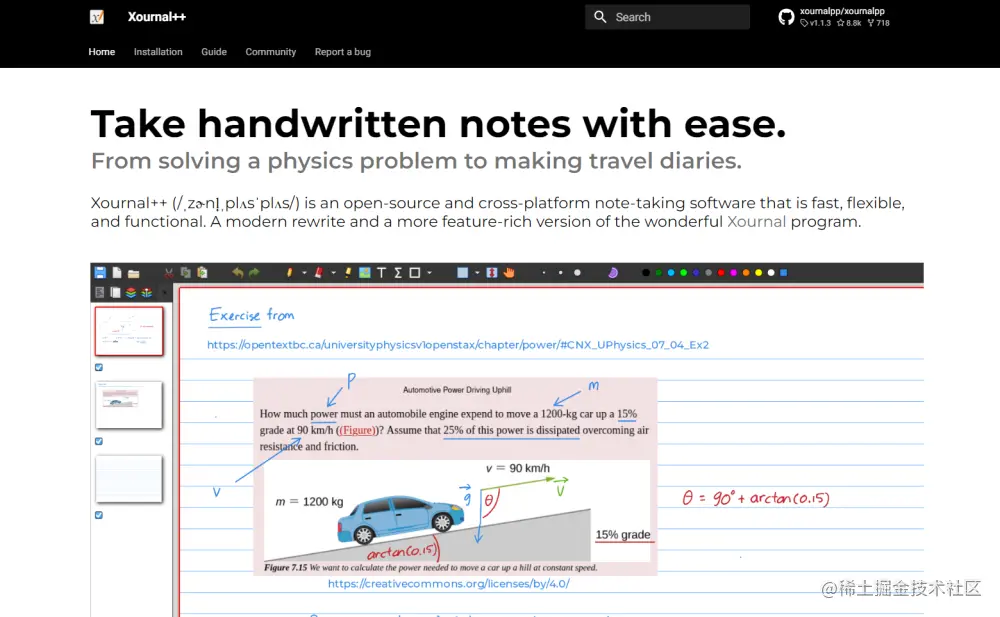This screenshot has width=1000, height=617.
Task: Click the layers stack icon
Action: [131, 292]
